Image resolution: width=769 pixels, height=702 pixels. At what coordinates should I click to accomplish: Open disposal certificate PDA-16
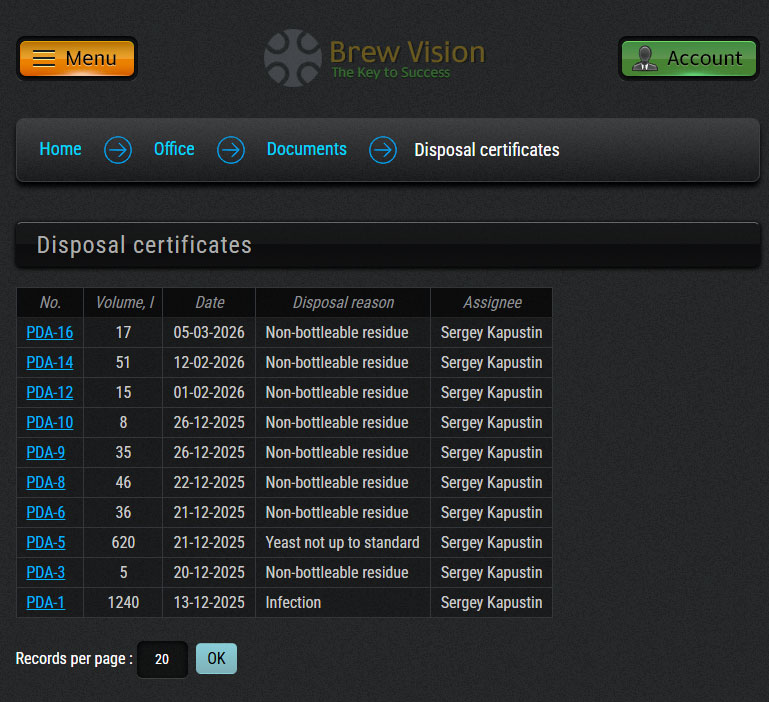click(x=49, y=333)
